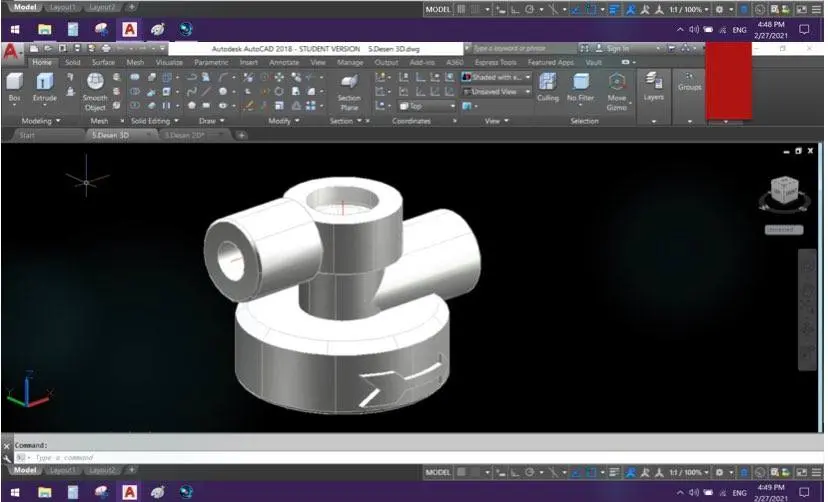Toggle Clean Screen icon in lower status bar
The image size is (828, 502).
click(x=802, y=472)
